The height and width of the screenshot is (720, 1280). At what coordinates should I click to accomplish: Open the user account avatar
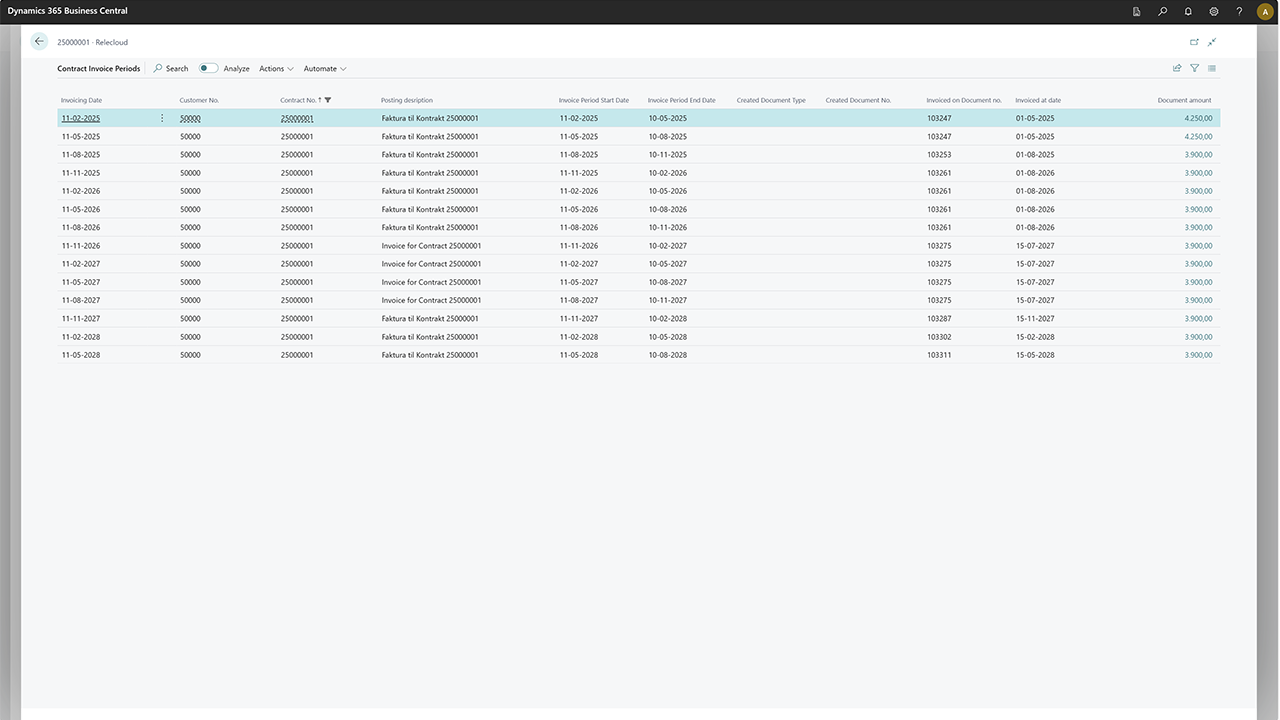1264,12
